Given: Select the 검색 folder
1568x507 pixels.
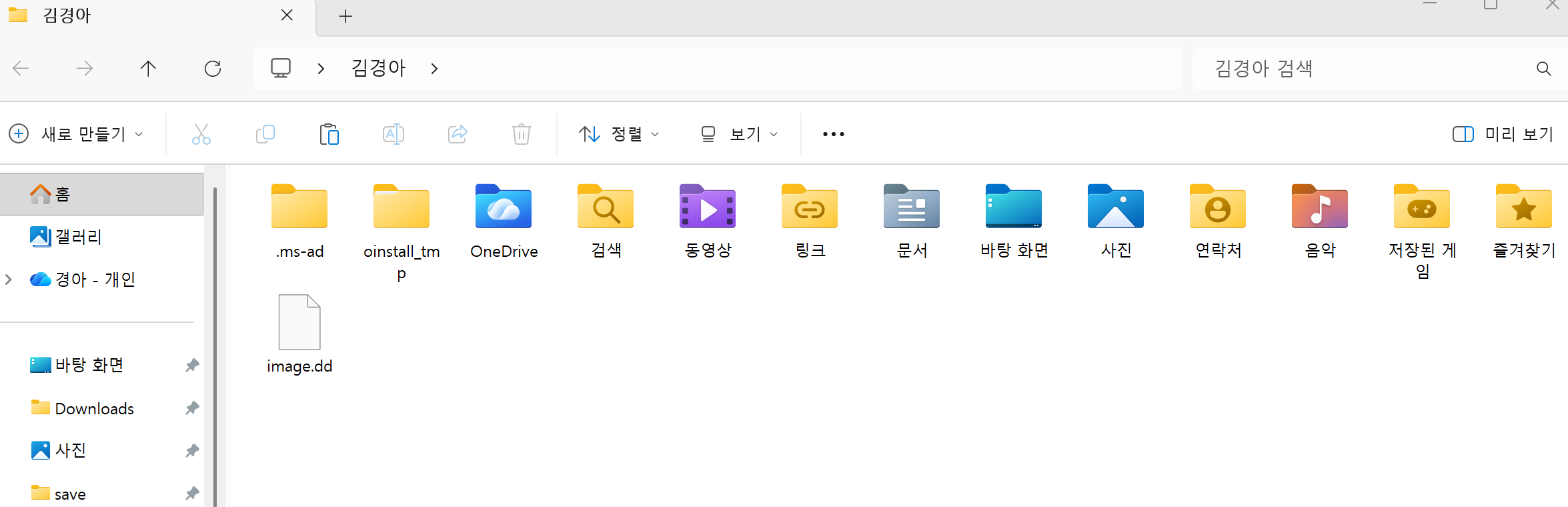Looking at the screenshot, I should (606, 221).
